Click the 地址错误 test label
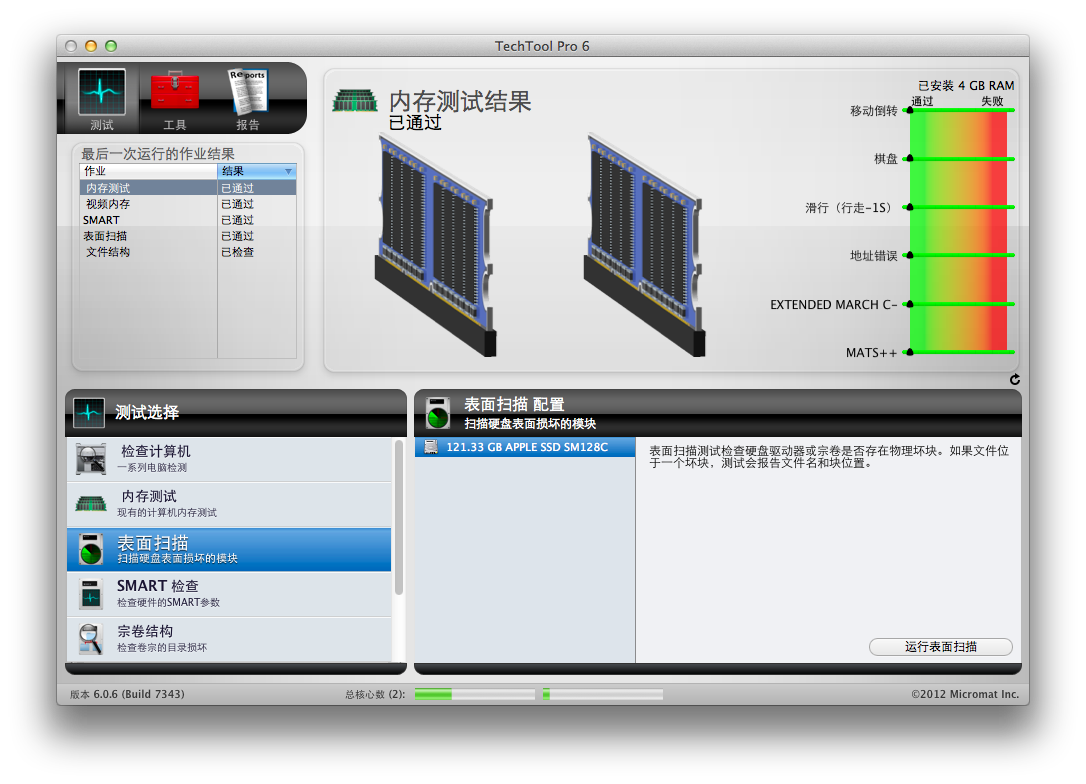This screenshot has width=1086, height=784. pyautogui.click(x=873, y=256)
